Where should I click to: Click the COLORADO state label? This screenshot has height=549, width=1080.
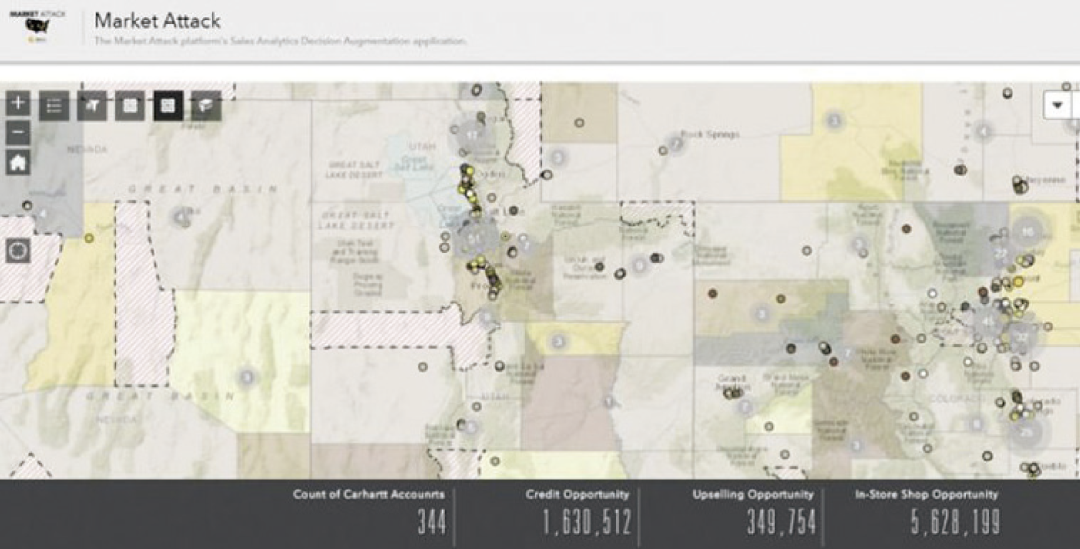coord(956,398)
